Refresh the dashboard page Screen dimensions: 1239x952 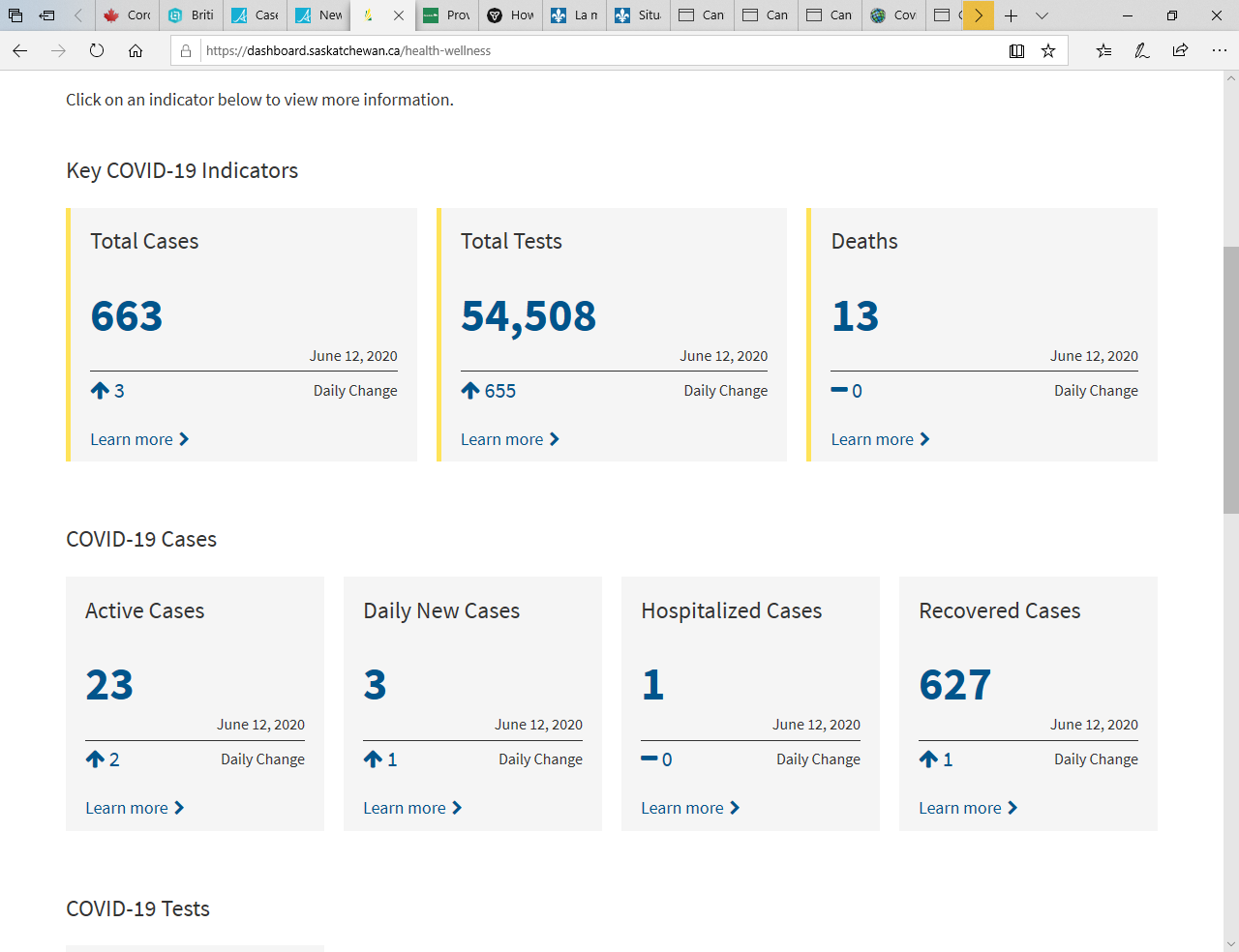(97, 51)
